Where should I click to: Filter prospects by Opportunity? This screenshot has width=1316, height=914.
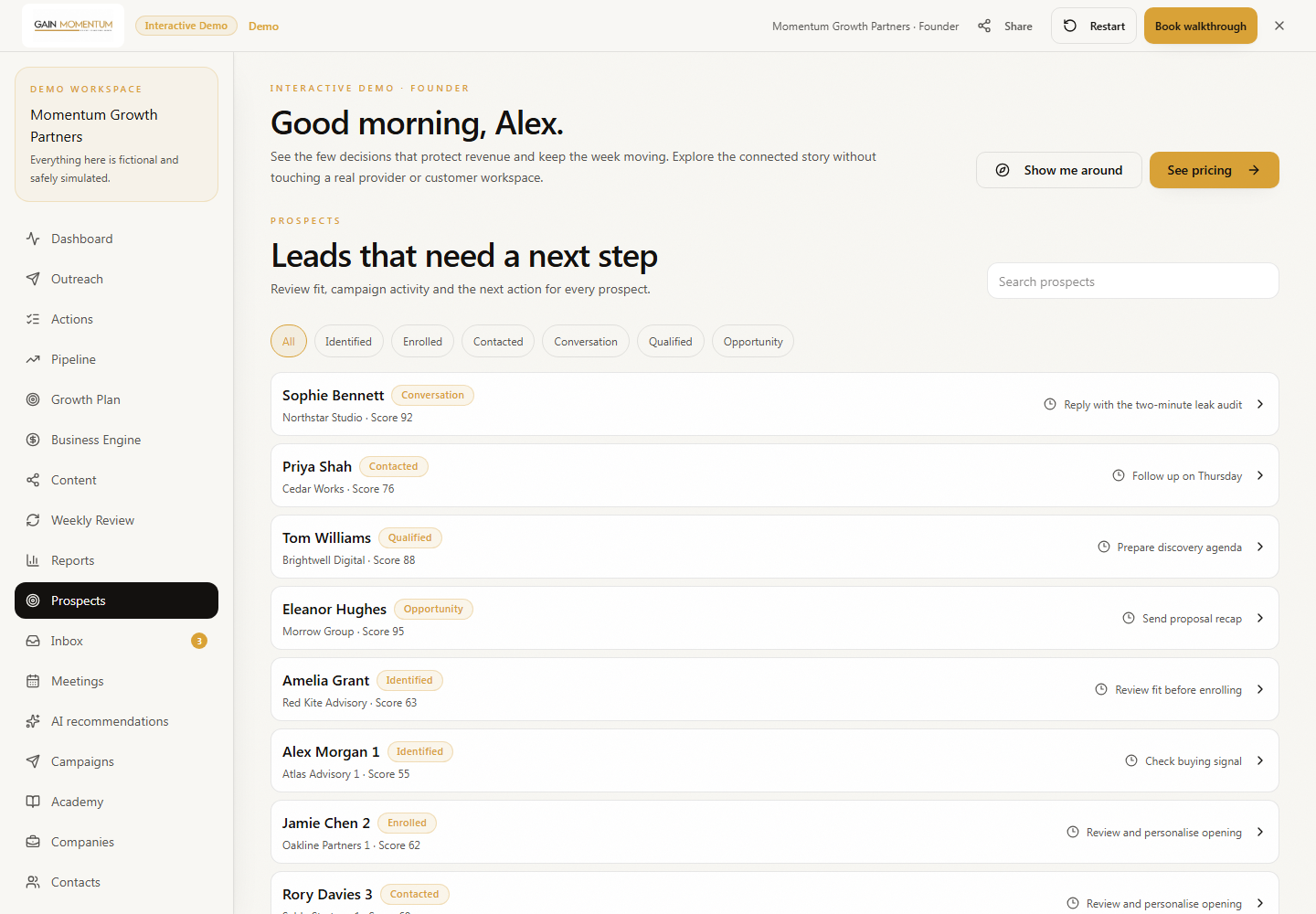753,341
